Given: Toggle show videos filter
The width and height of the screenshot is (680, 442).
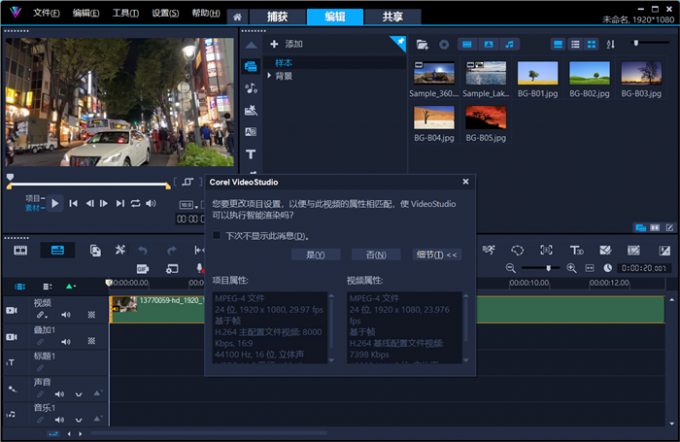Looking at the screenshot, I should pyautogui.click(x=467, y=44).
